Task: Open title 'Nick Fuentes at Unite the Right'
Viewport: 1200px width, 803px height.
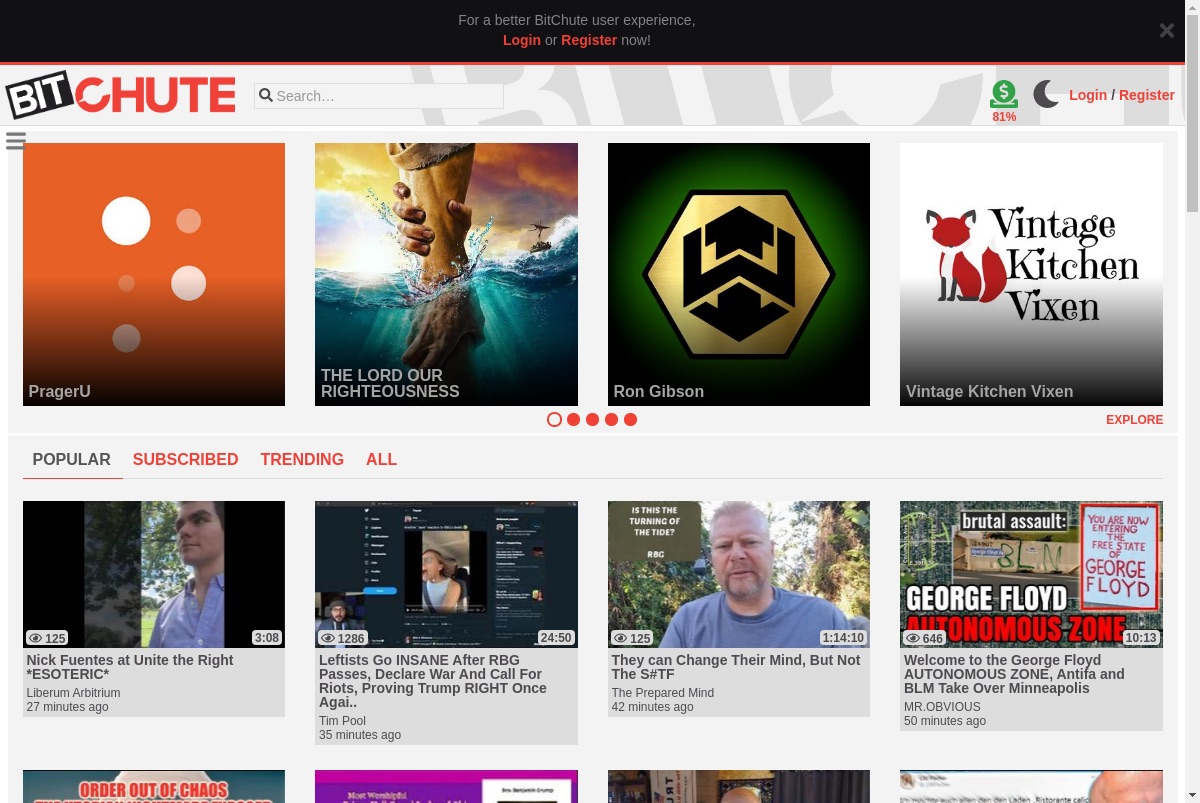Action: click(130, 667)
